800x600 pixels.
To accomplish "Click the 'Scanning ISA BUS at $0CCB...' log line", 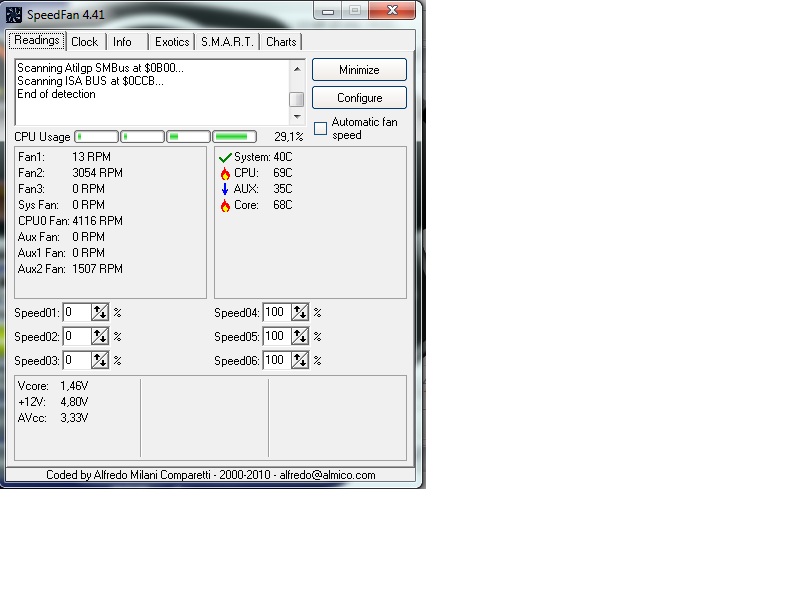I will (90, 81).
